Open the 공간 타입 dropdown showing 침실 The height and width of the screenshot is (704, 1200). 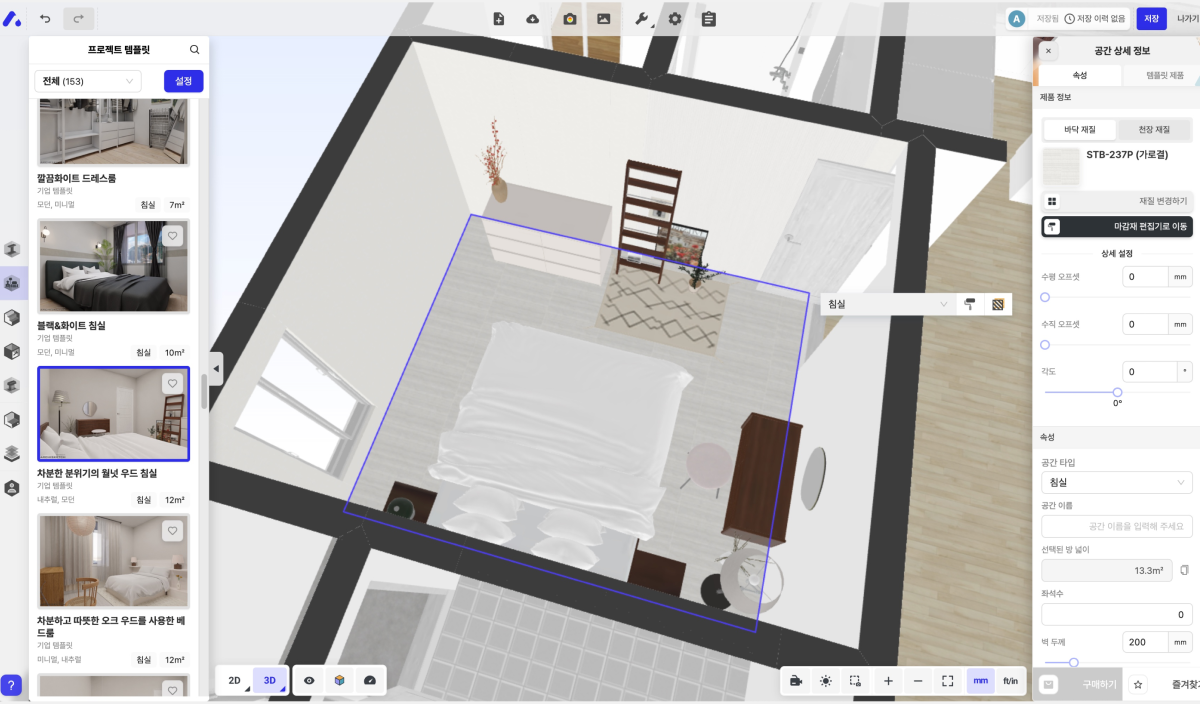pyautogui.click(x=1116, y=482)
